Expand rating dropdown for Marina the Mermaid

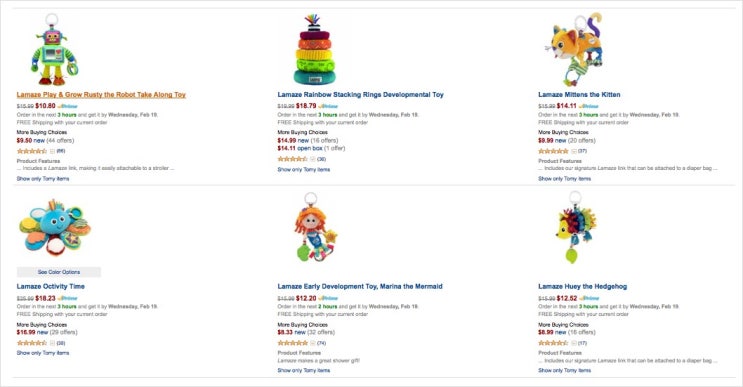(x=313, y=343)
